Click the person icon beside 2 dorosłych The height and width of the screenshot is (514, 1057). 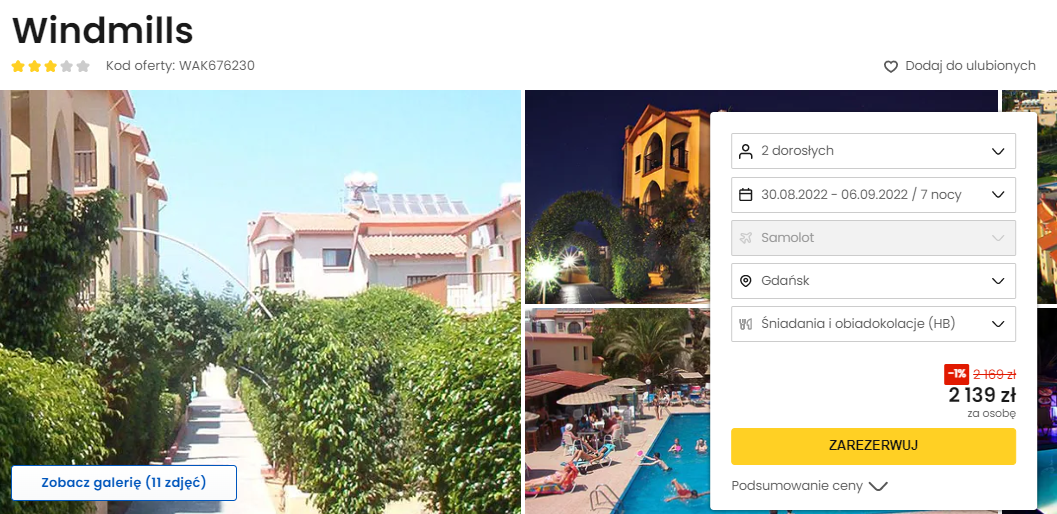746,151
